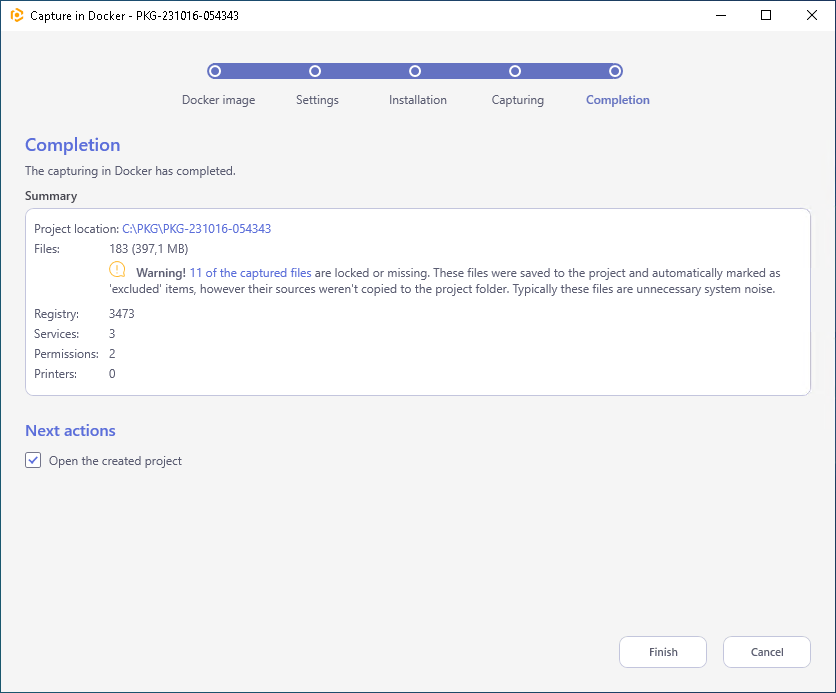Click the yellow warning icon

(117, 270)
